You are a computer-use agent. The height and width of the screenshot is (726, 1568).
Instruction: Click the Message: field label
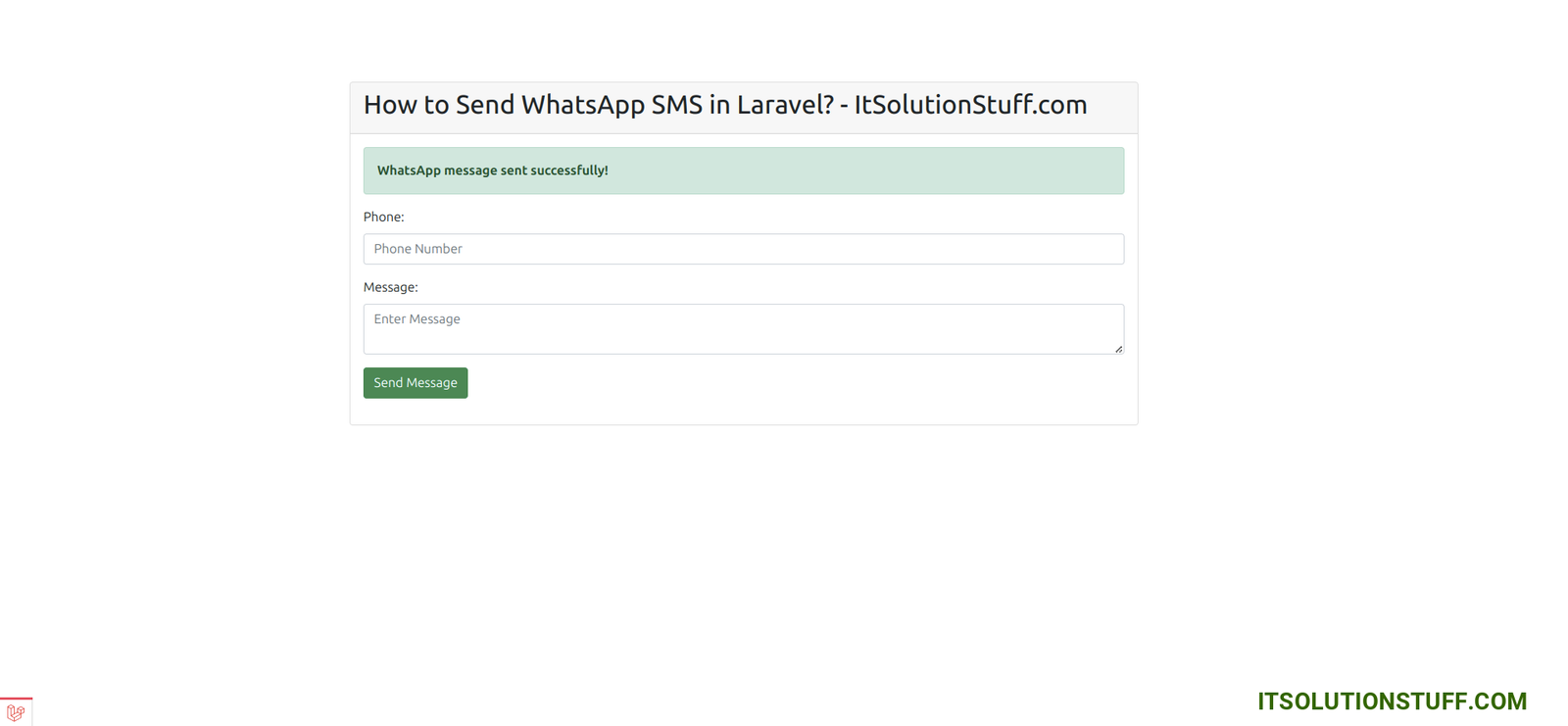[x=390, y=287]
